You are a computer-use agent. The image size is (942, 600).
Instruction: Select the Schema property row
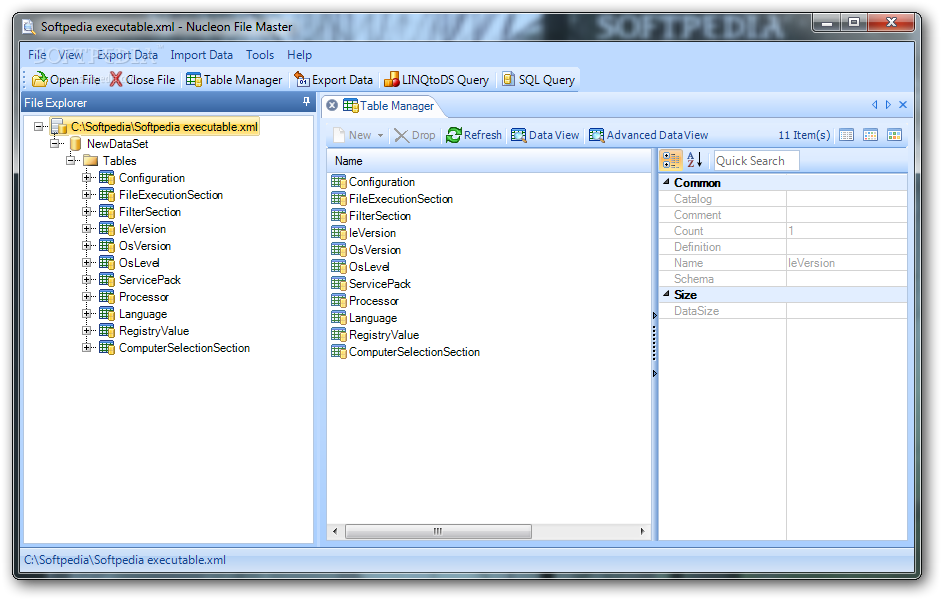[783, 279]
